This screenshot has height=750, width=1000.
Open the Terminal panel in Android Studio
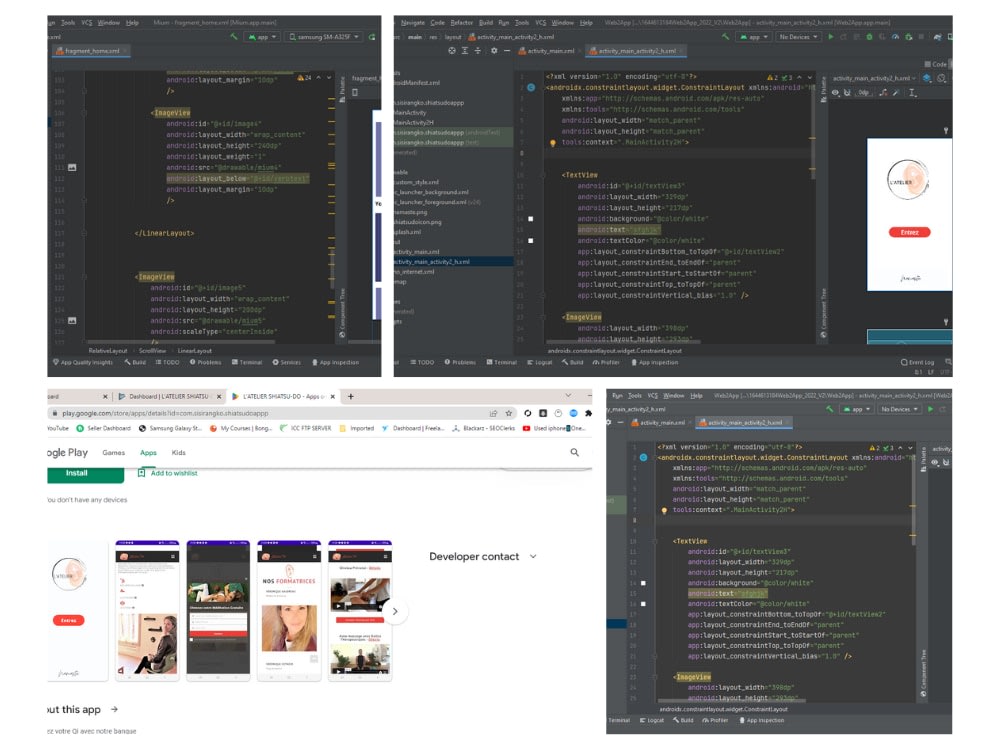pyautogui.click(x=500, y=362)
